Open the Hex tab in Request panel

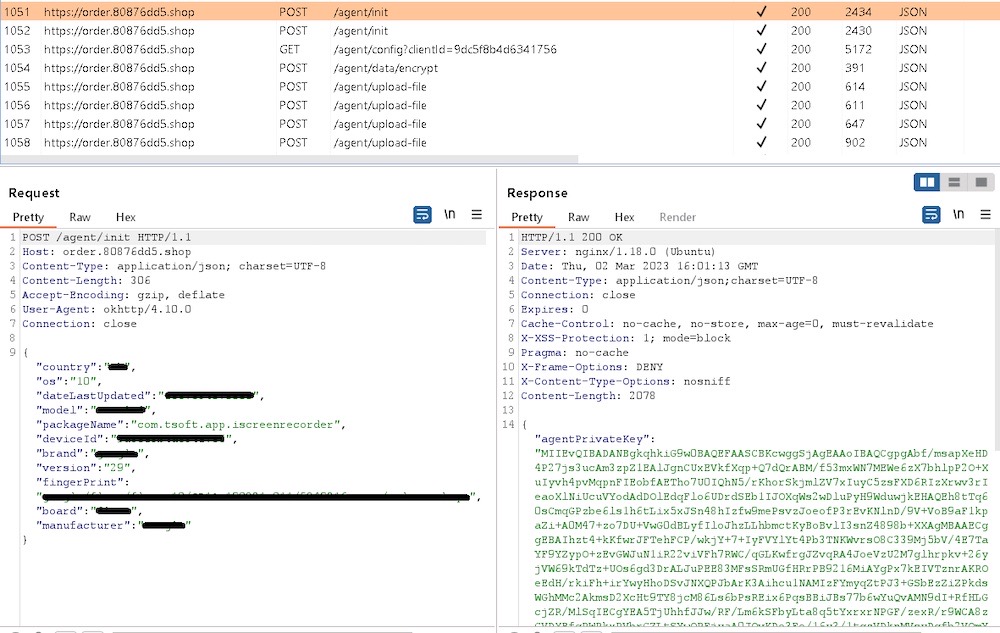tap(125, 217)
